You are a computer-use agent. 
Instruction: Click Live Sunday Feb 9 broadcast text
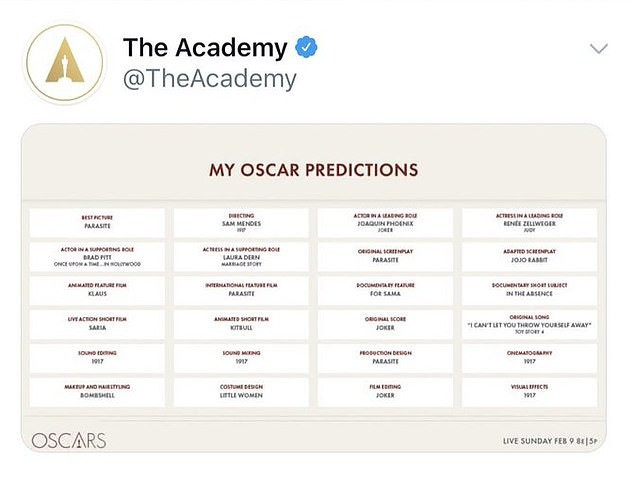click(550, 440)
